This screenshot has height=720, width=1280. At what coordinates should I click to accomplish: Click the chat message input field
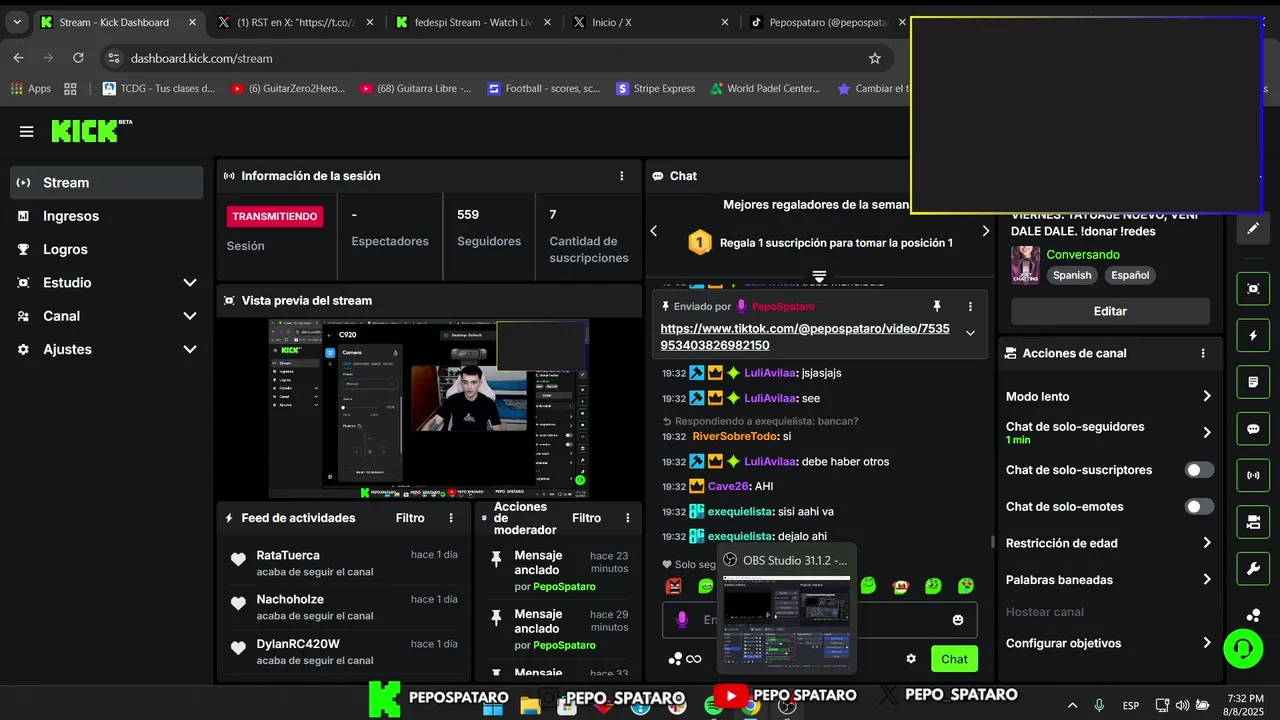click(820, 620)
